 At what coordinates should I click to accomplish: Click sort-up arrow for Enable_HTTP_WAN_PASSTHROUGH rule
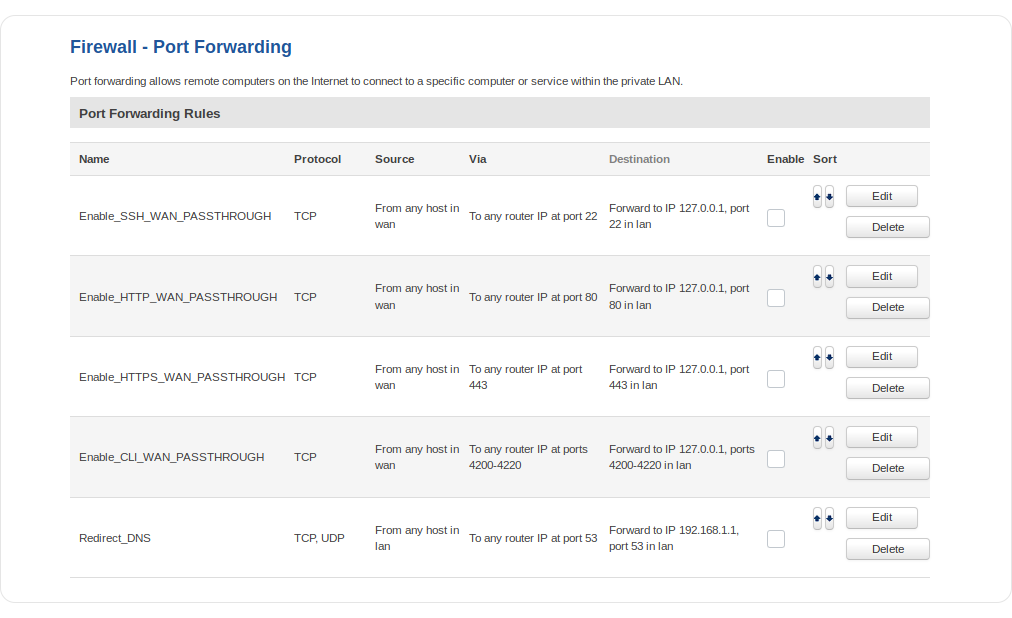click(817, 277)
